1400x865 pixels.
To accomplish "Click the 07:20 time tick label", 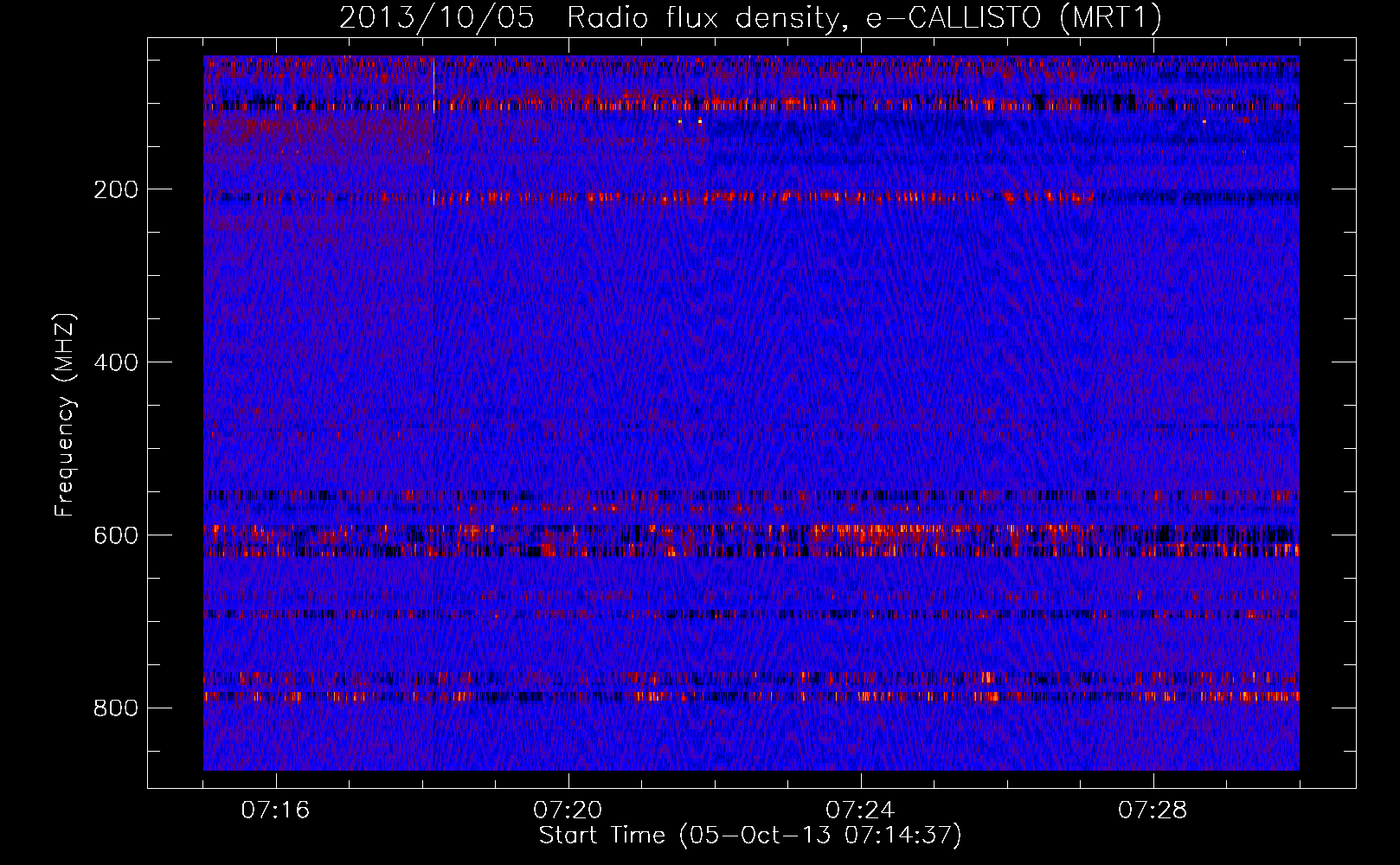I will tap(568, 811).
